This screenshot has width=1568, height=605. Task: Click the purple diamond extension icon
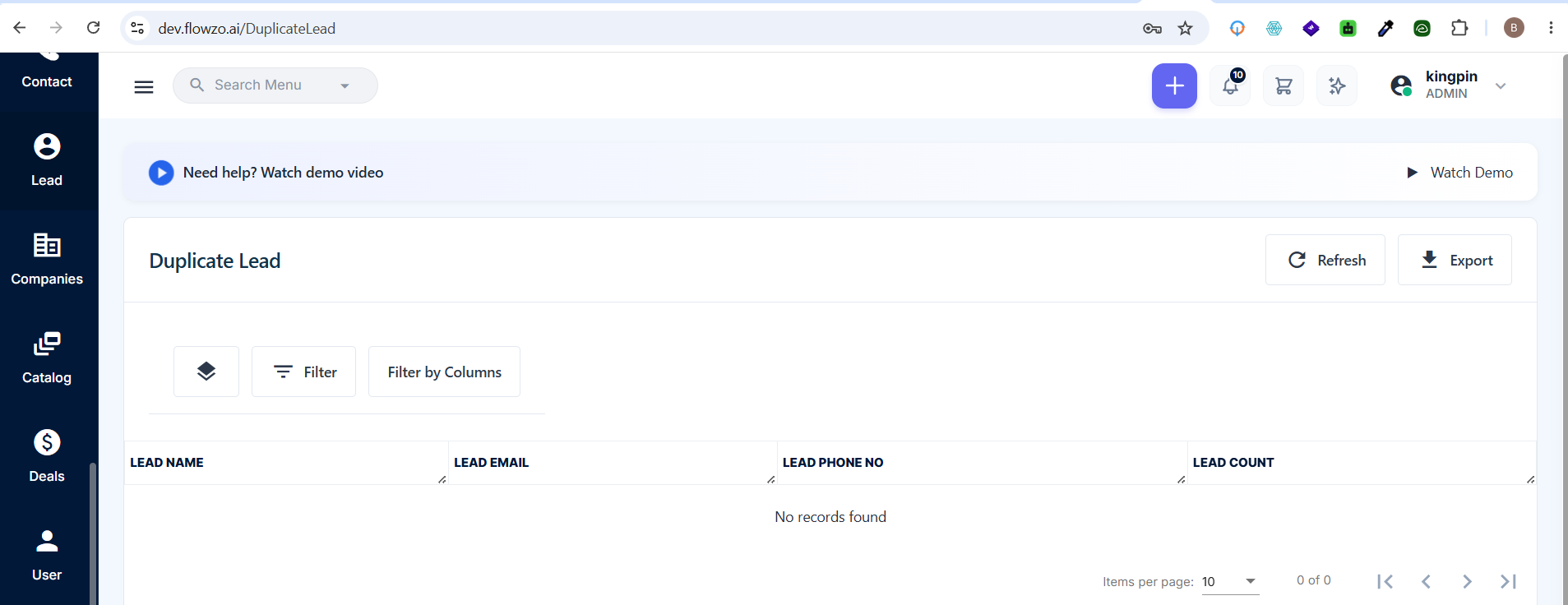(1311, 29)
